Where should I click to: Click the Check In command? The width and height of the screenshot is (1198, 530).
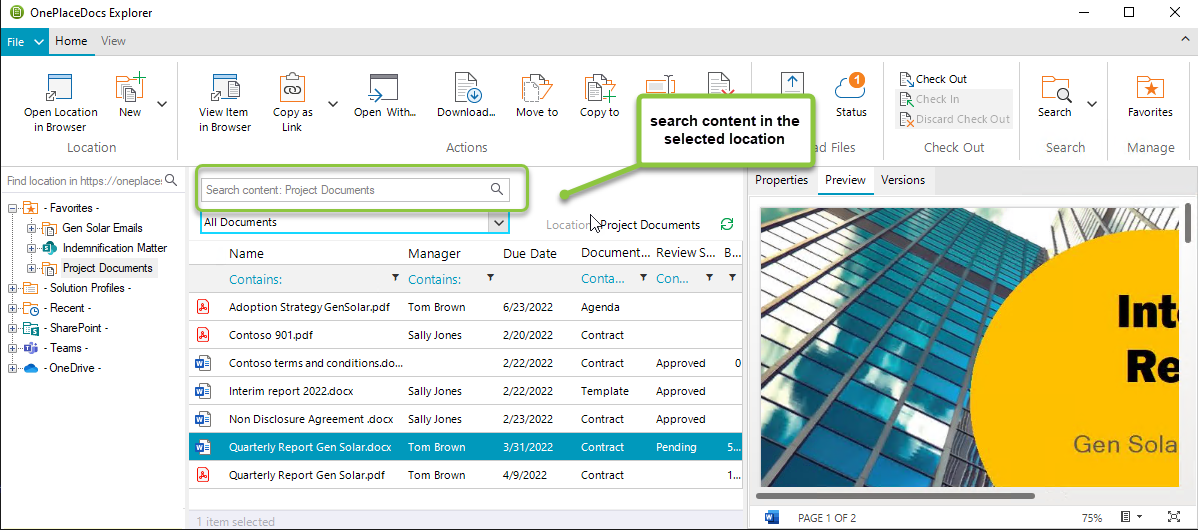tap(929, 99)
